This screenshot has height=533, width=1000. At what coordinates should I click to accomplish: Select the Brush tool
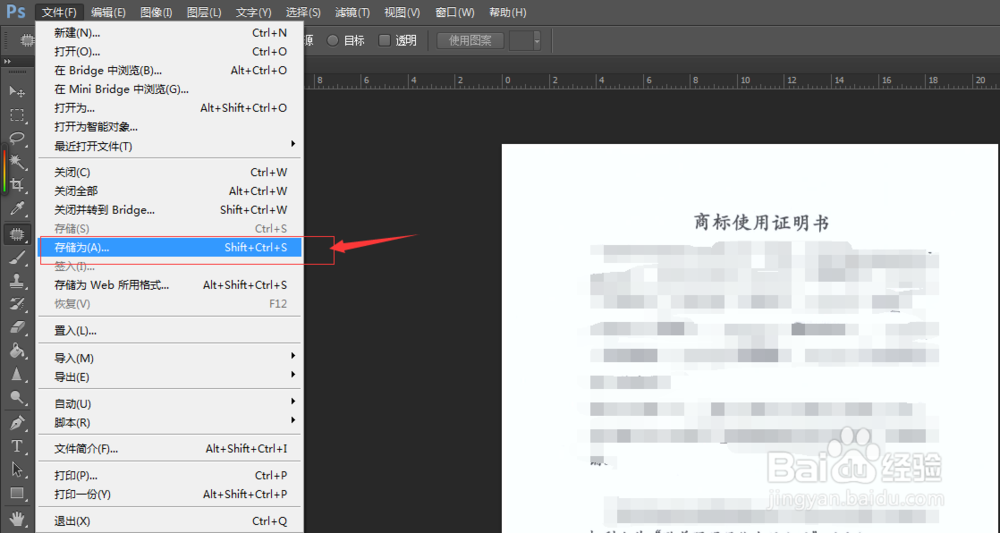tap(17, 258)
